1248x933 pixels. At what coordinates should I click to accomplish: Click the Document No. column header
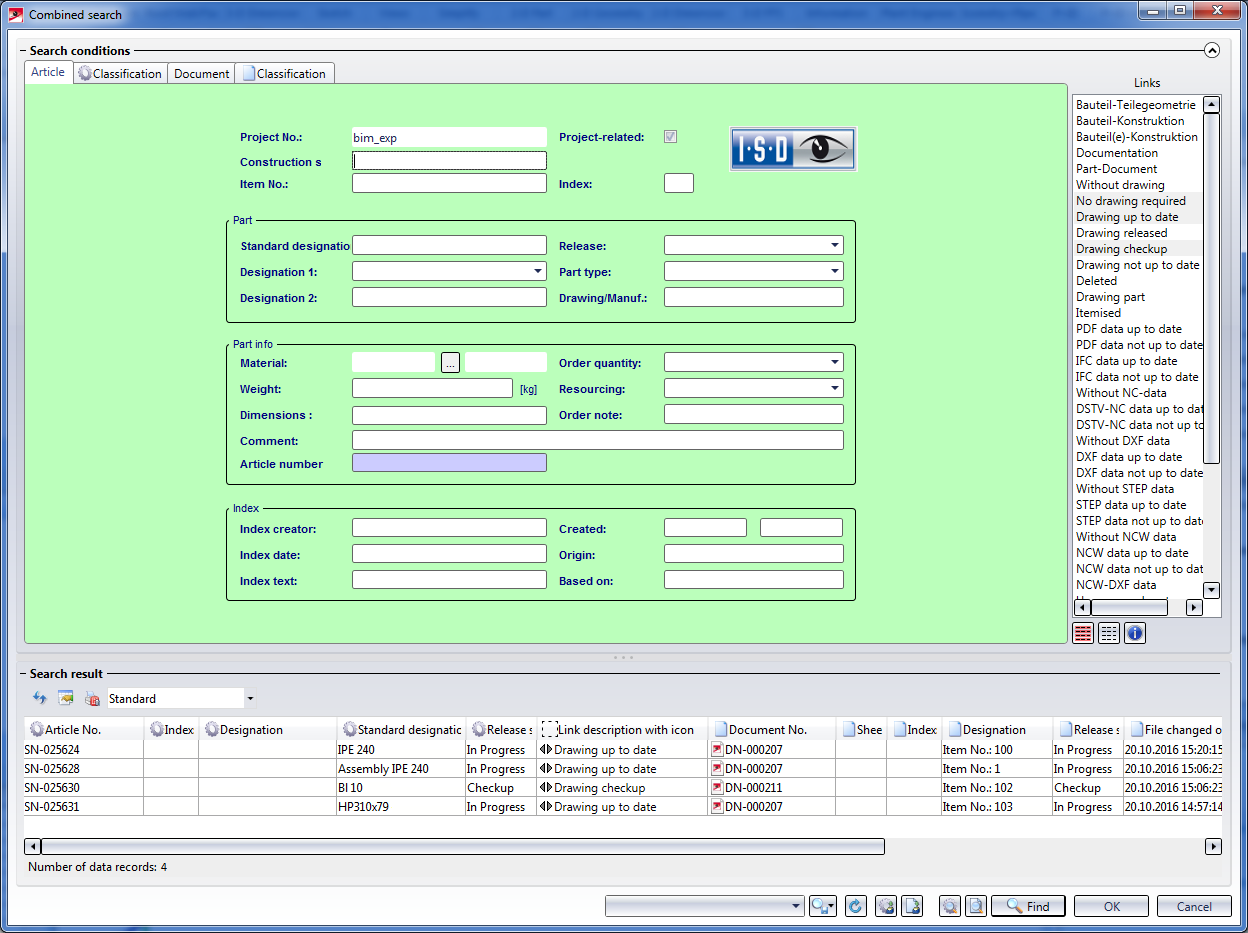[x=772, y=729]
